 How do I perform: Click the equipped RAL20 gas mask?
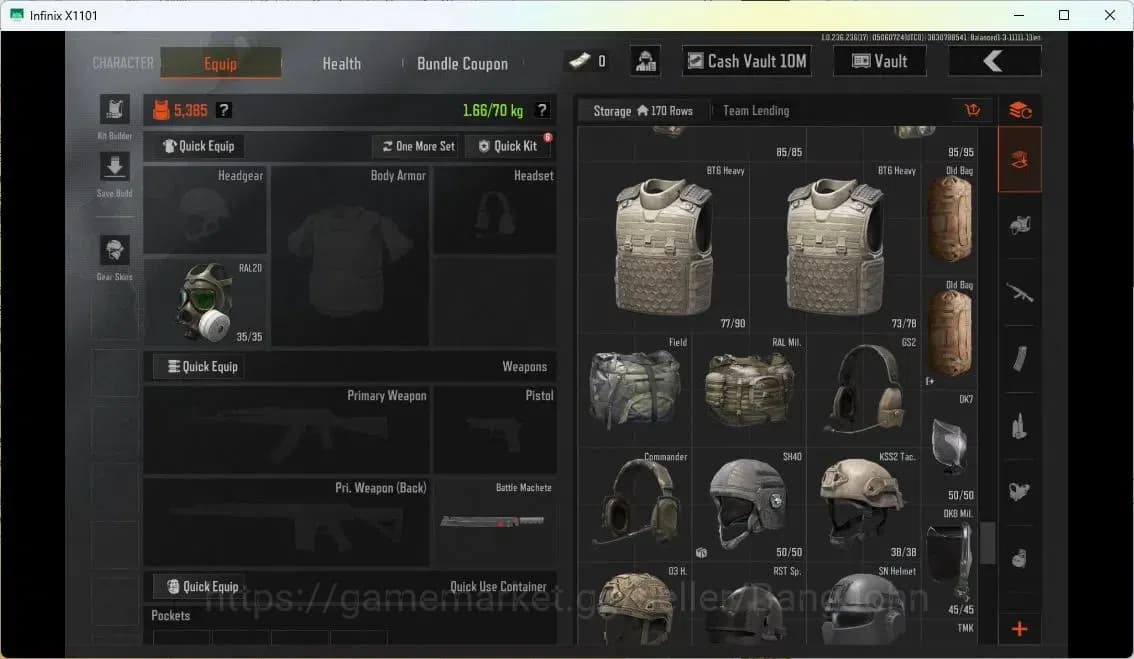(205, 302)
